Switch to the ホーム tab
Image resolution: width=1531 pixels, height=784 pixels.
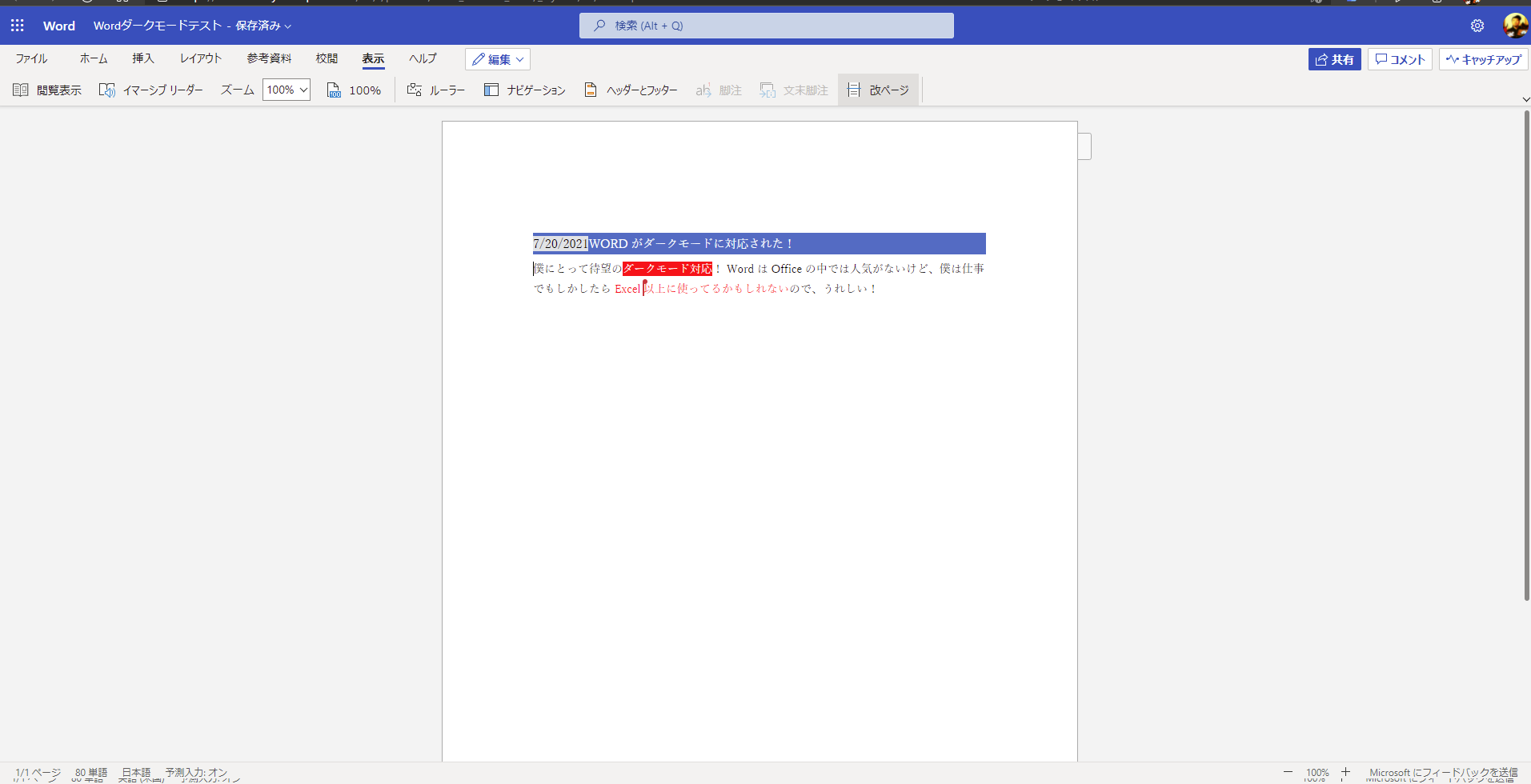pyautogui.click(x=94, y=58)
